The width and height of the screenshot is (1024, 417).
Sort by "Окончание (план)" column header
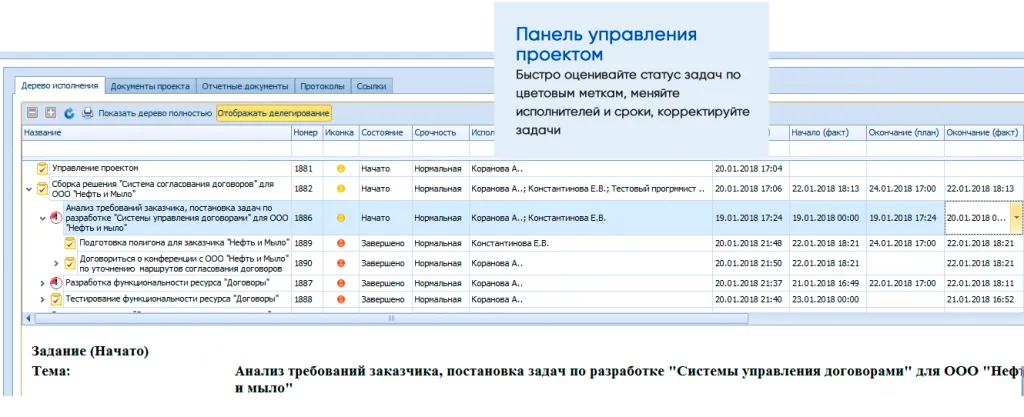905,132
